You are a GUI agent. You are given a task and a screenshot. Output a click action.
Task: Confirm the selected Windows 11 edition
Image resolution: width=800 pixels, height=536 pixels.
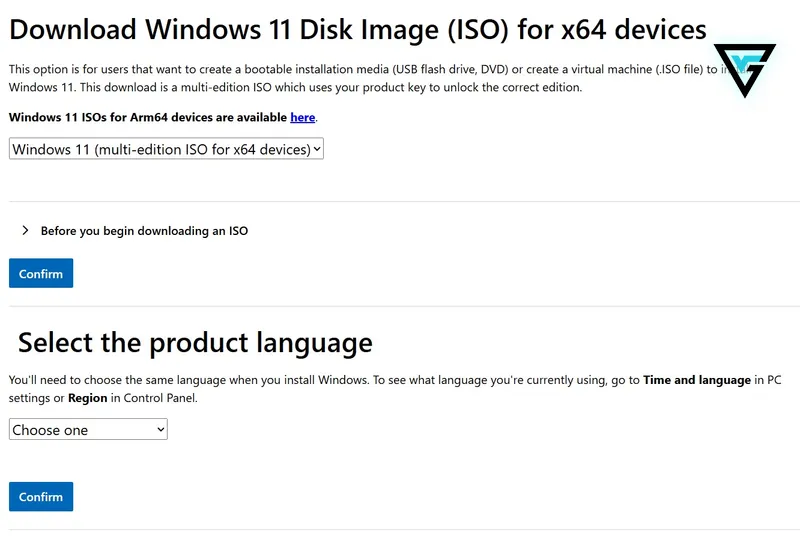41,273
